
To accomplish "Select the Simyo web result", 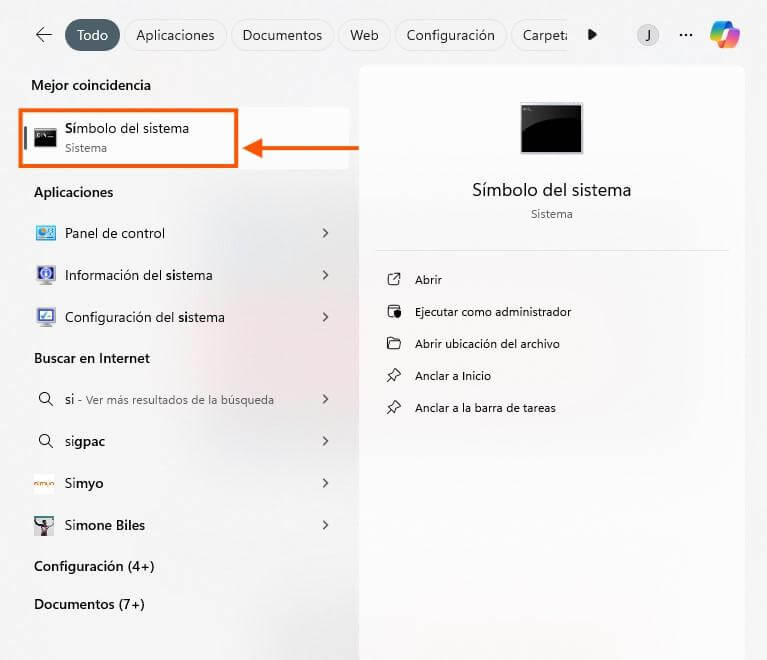I will 182,483.
